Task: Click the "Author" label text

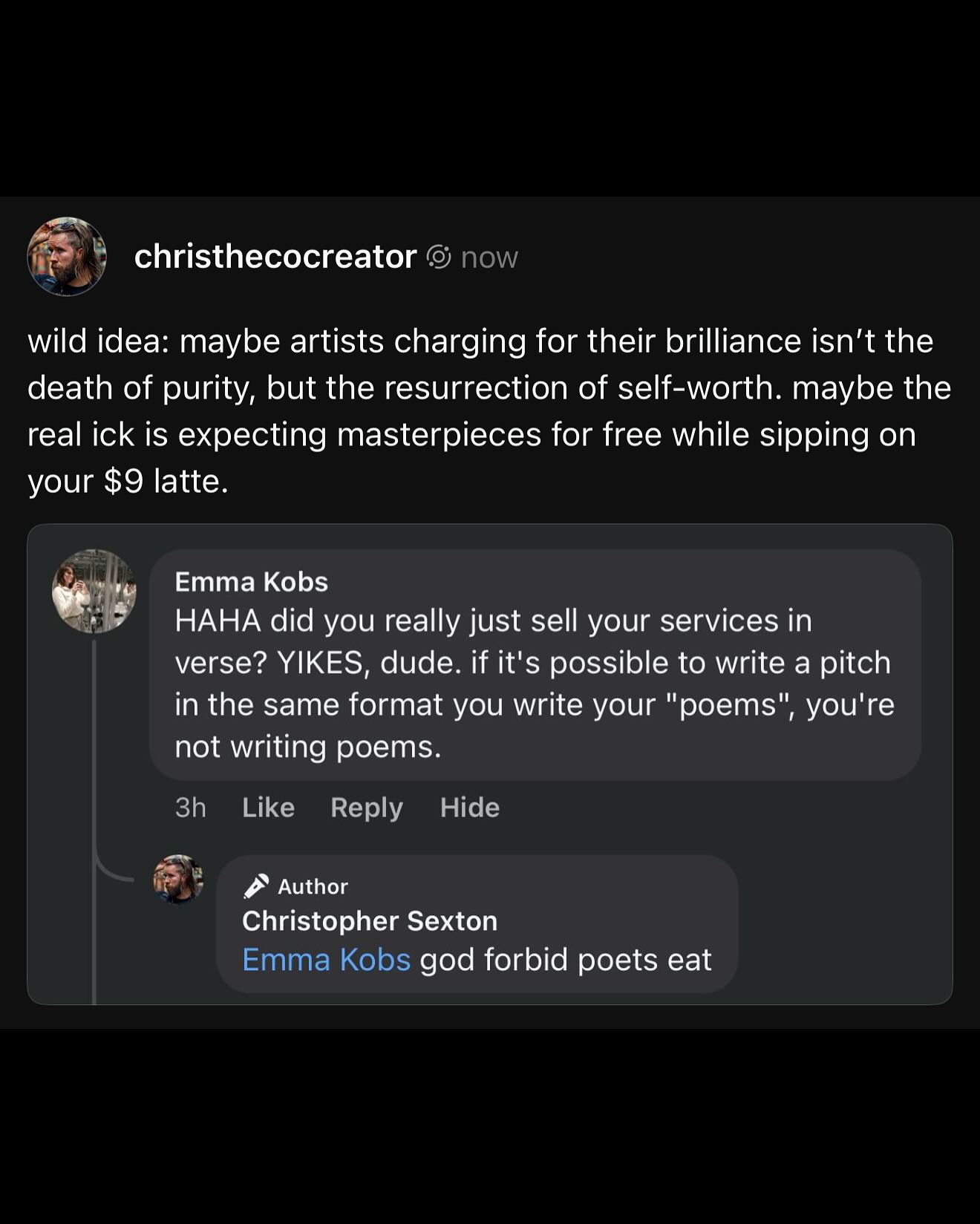Action: (313, 886)
